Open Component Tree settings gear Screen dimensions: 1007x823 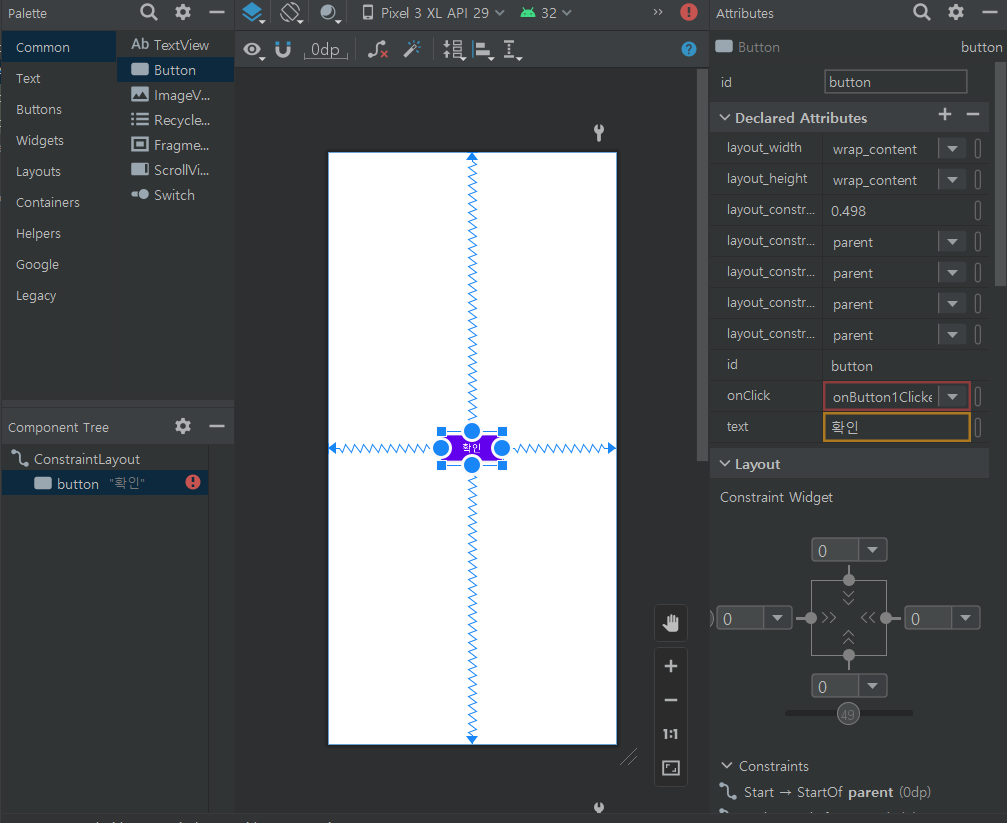pyautogui.click(x=183, y=426)
